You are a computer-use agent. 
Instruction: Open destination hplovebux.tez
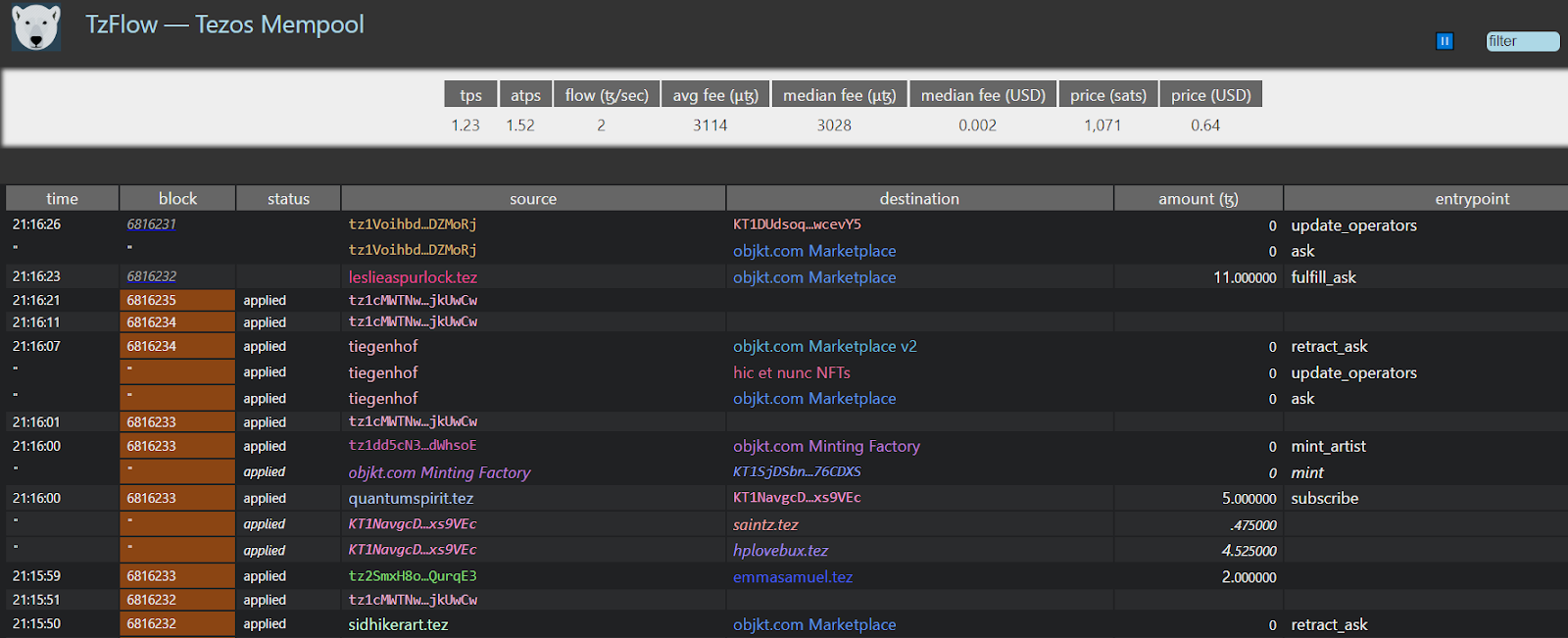pyautogui.click(x=780, y=551)
